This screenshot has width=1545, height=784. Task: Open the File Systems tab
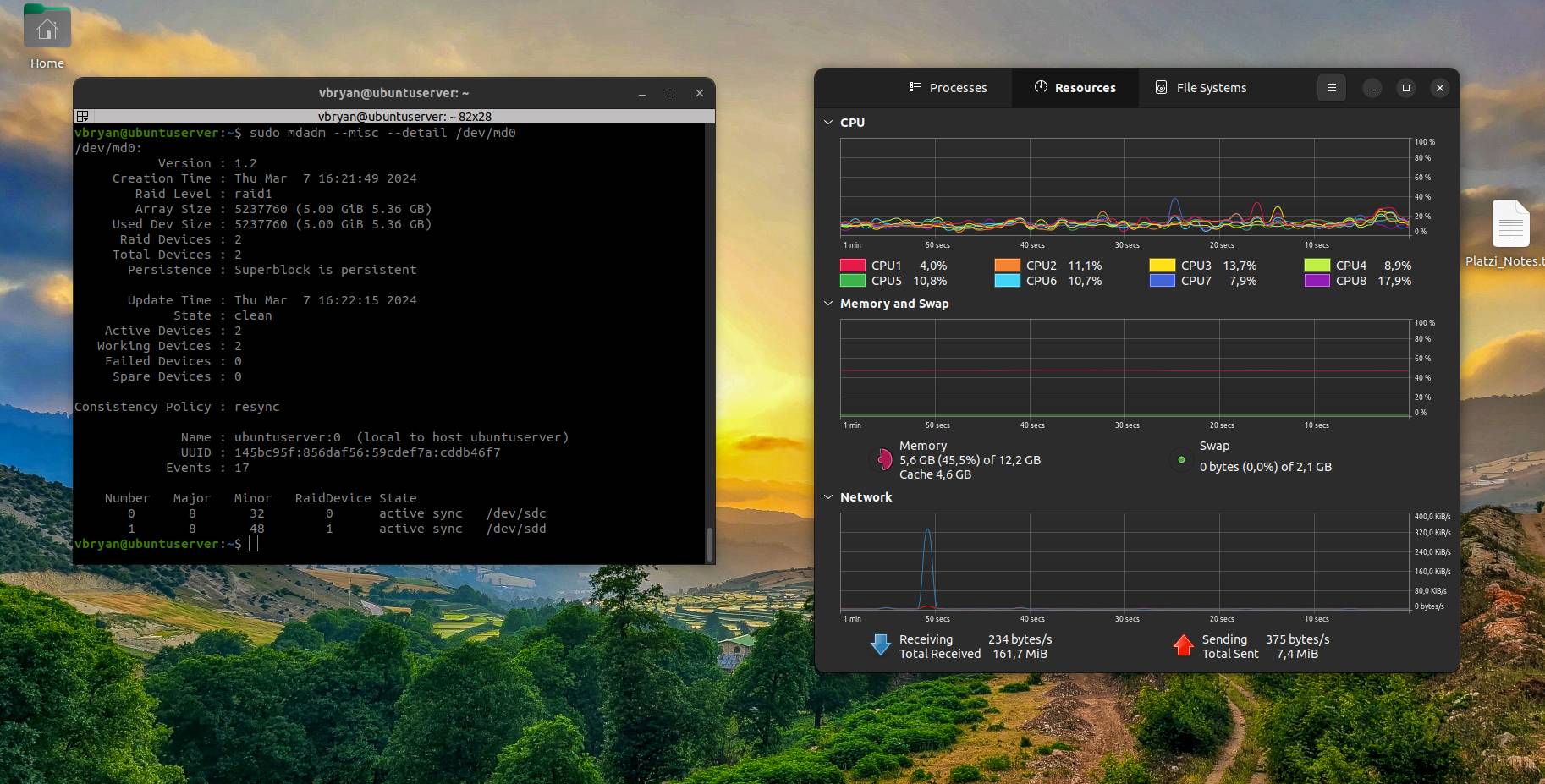tap(1201, 88)
